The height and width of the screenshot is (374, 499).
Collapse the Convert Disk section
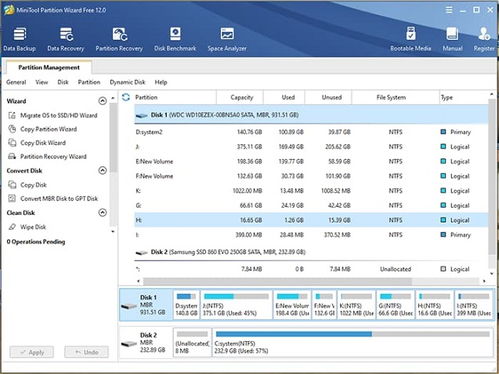click(x=103, y=170)
